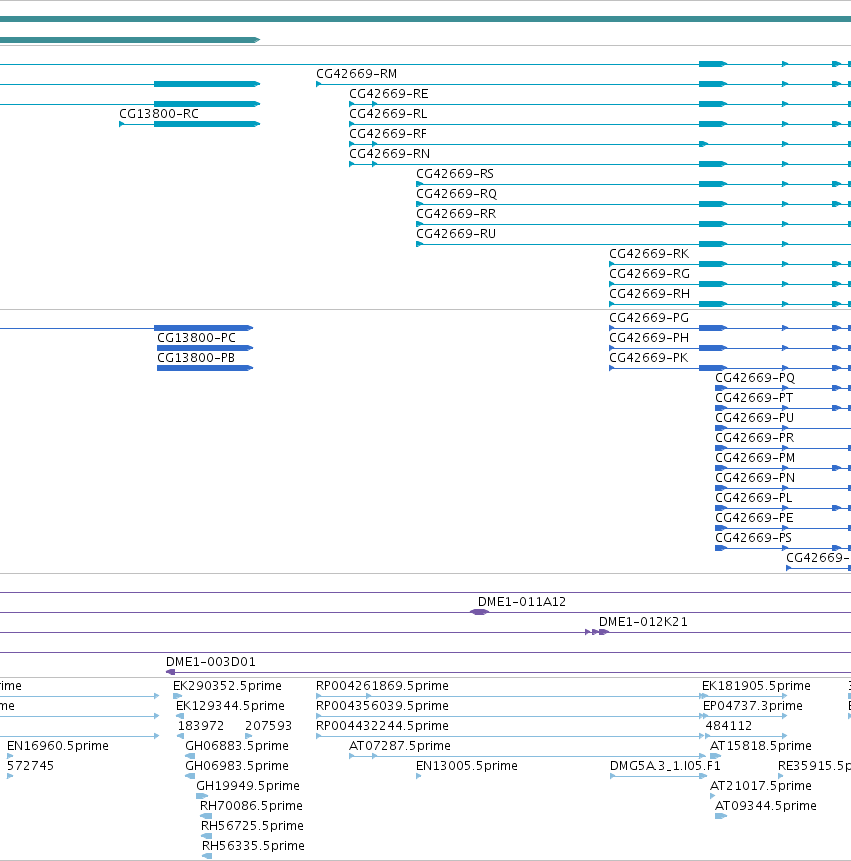Open the CG42669-RQ transcript label
Image resolution: width=851 pixels, height=861 pixels.
[456, 194]
